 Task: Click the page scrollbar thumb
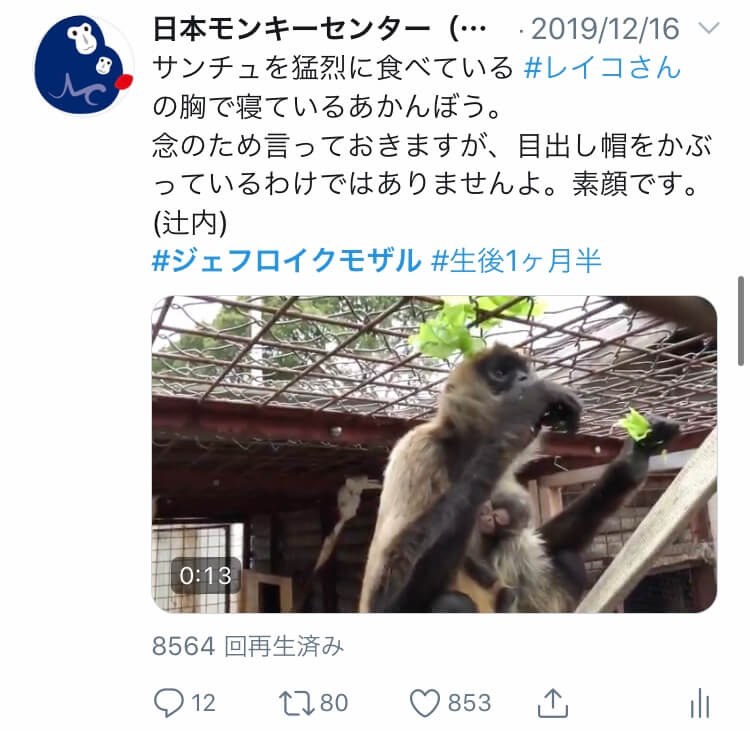pyautogui.click(x=740, y=321)
